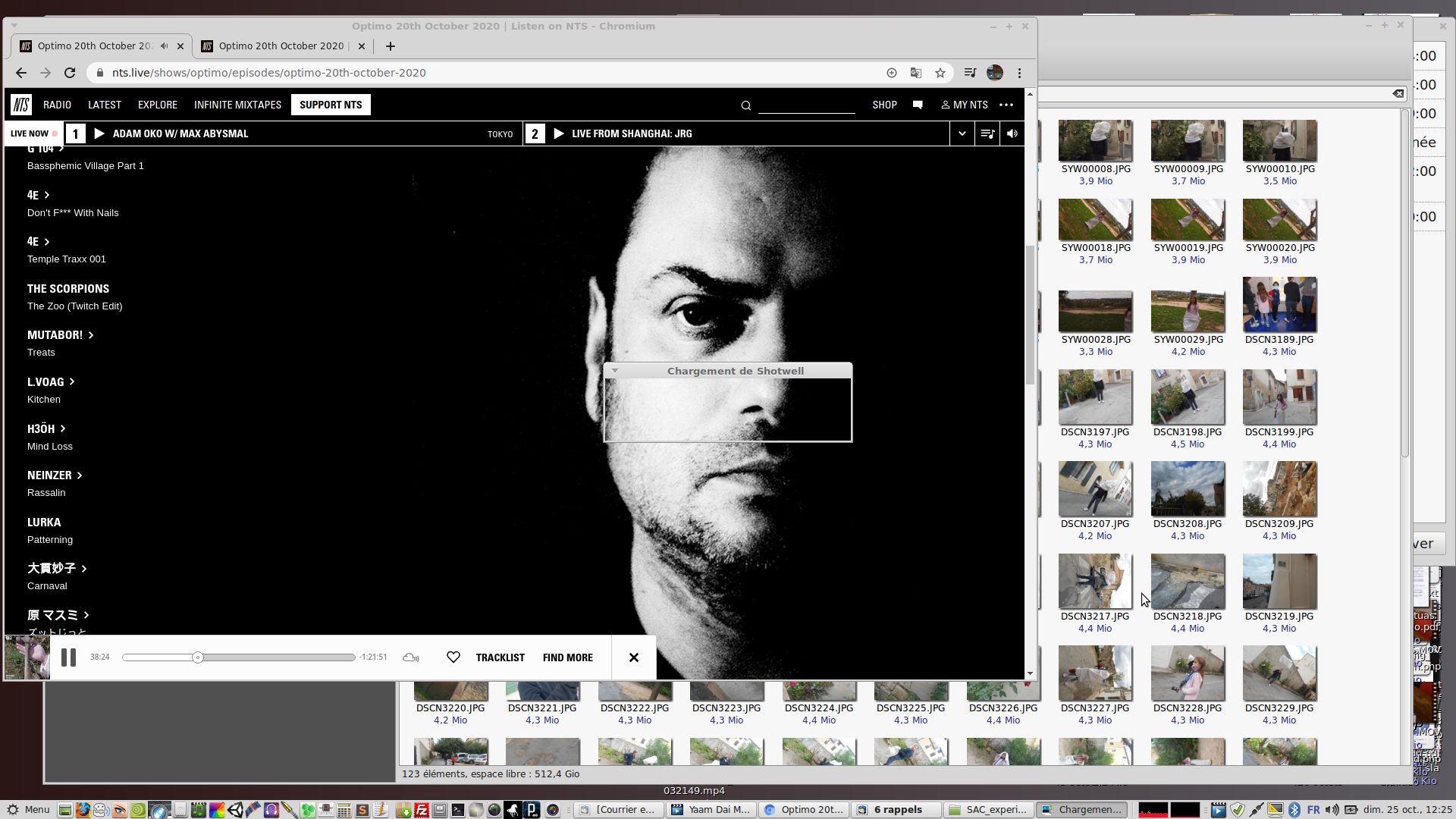Image resolution: width=1456 pixels, height=819 pixels.
Task: Expand the live channels chevron dropdown
Action: click(x=962, y=133)
